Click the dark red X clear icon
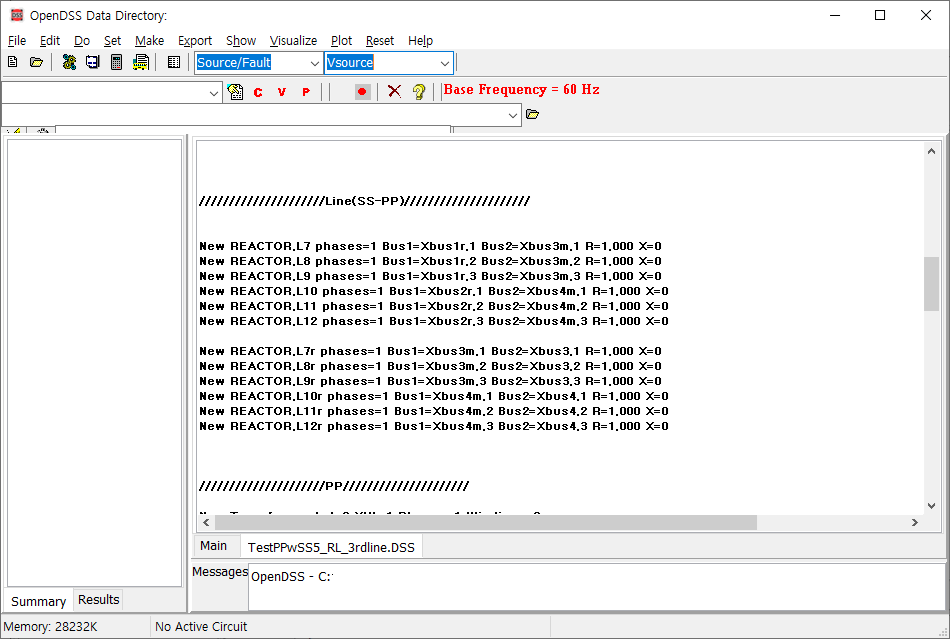 [394, 91]
